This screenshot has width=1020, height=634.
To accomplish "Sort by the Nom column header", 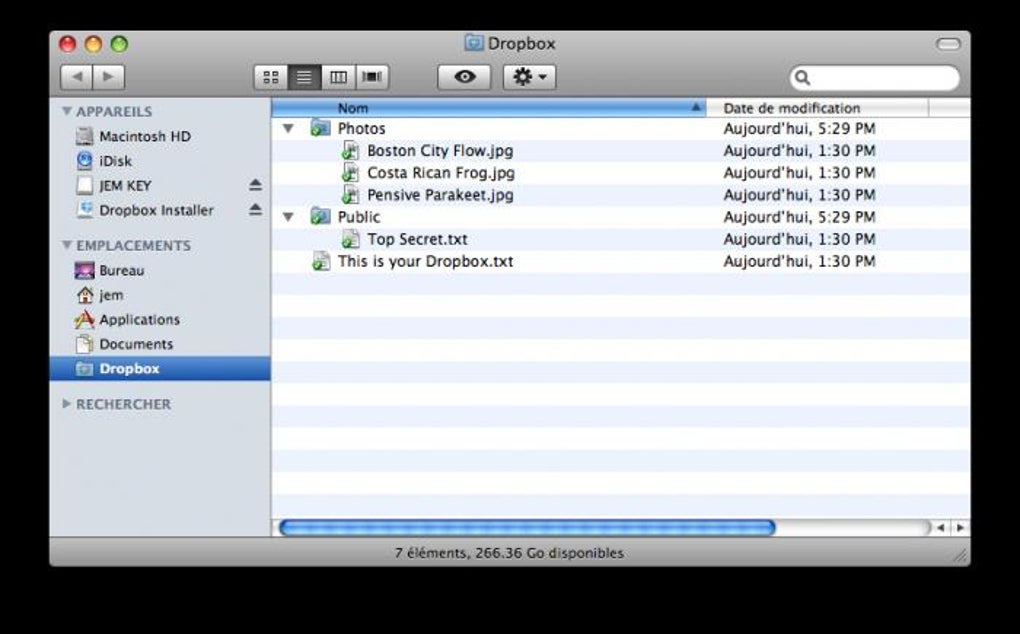I will [489, 108].
